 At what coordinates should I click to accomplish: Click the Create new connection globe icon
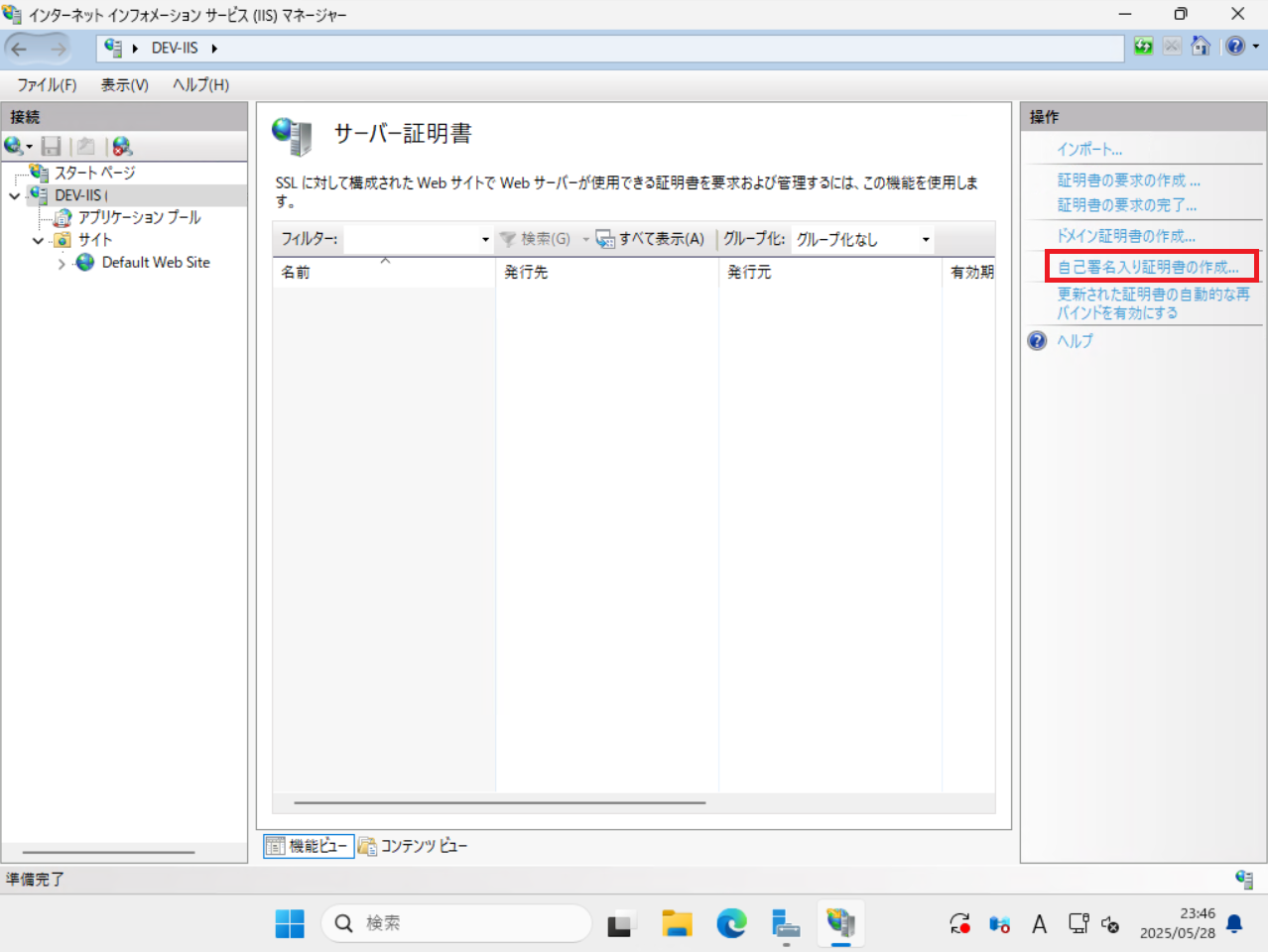[15, 147]
